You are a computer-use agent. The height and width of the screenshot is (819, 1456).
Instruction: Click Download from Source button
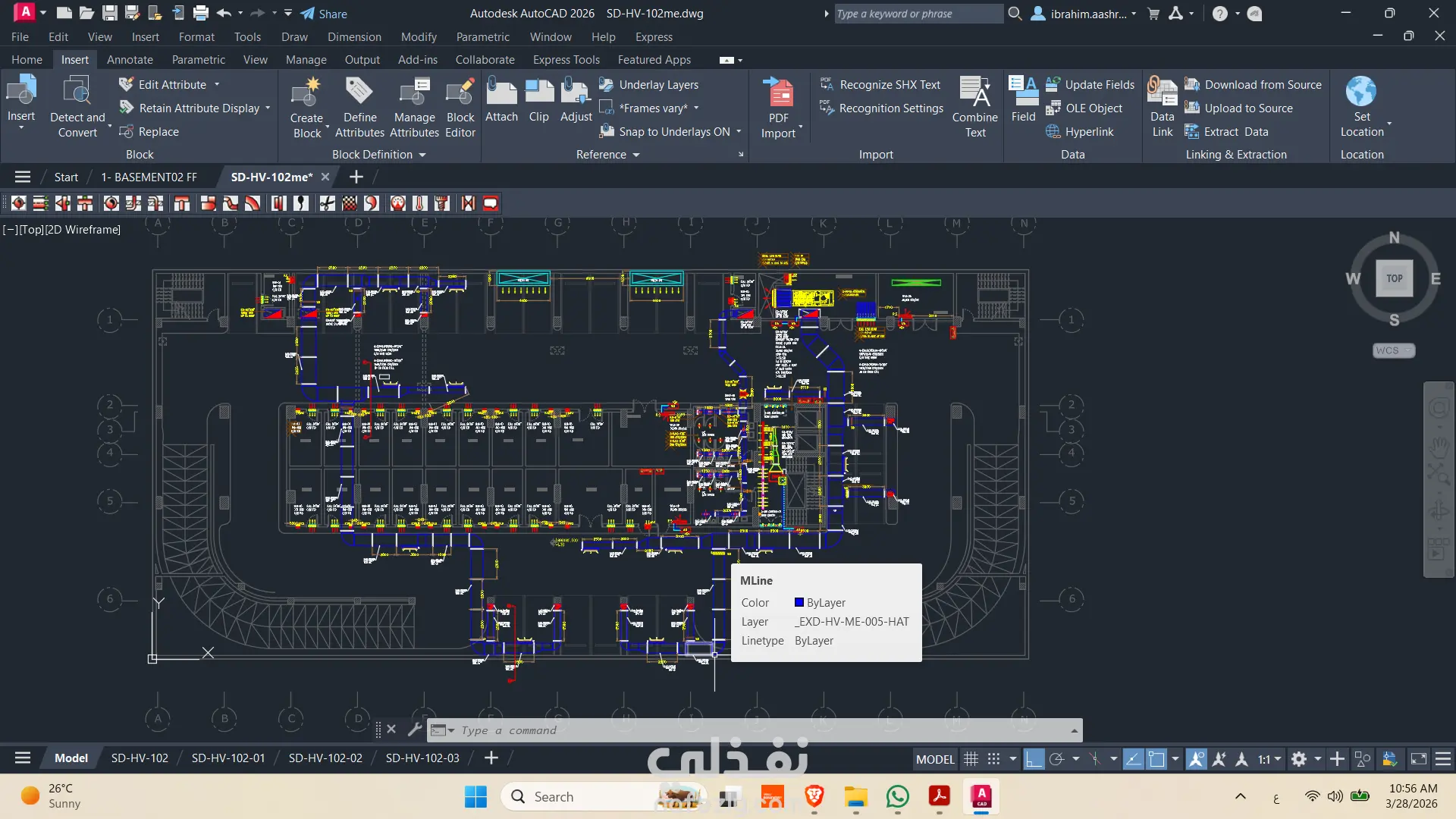pyautogui.click(x=1262, y=85)
